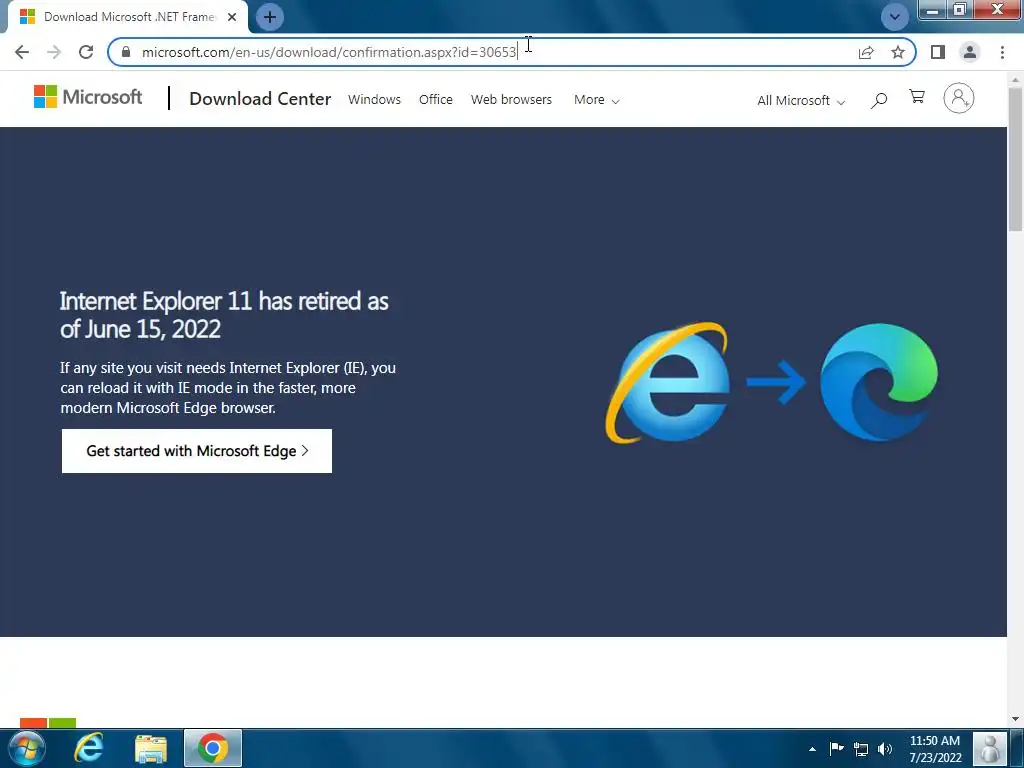The height and width of the screenshot is (768, 1024).
Task: Show hidden tray icons
Action: click(812, 749)
